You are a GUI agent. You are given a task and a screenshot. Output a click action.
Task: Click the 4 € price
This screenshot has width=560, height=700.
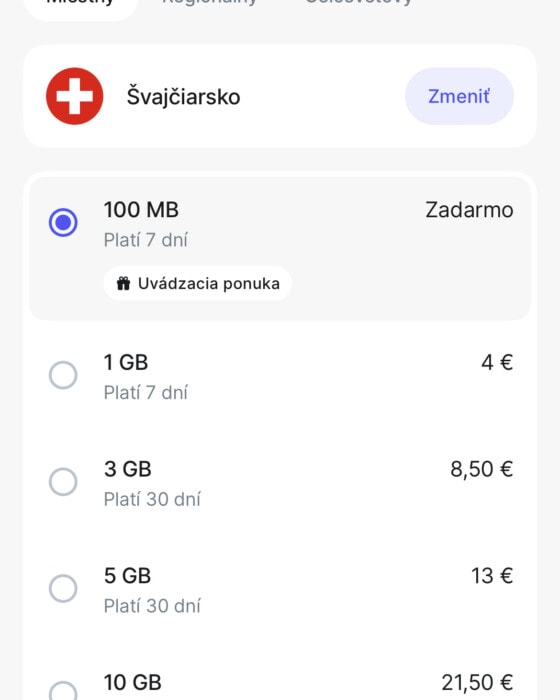point(497,362)
